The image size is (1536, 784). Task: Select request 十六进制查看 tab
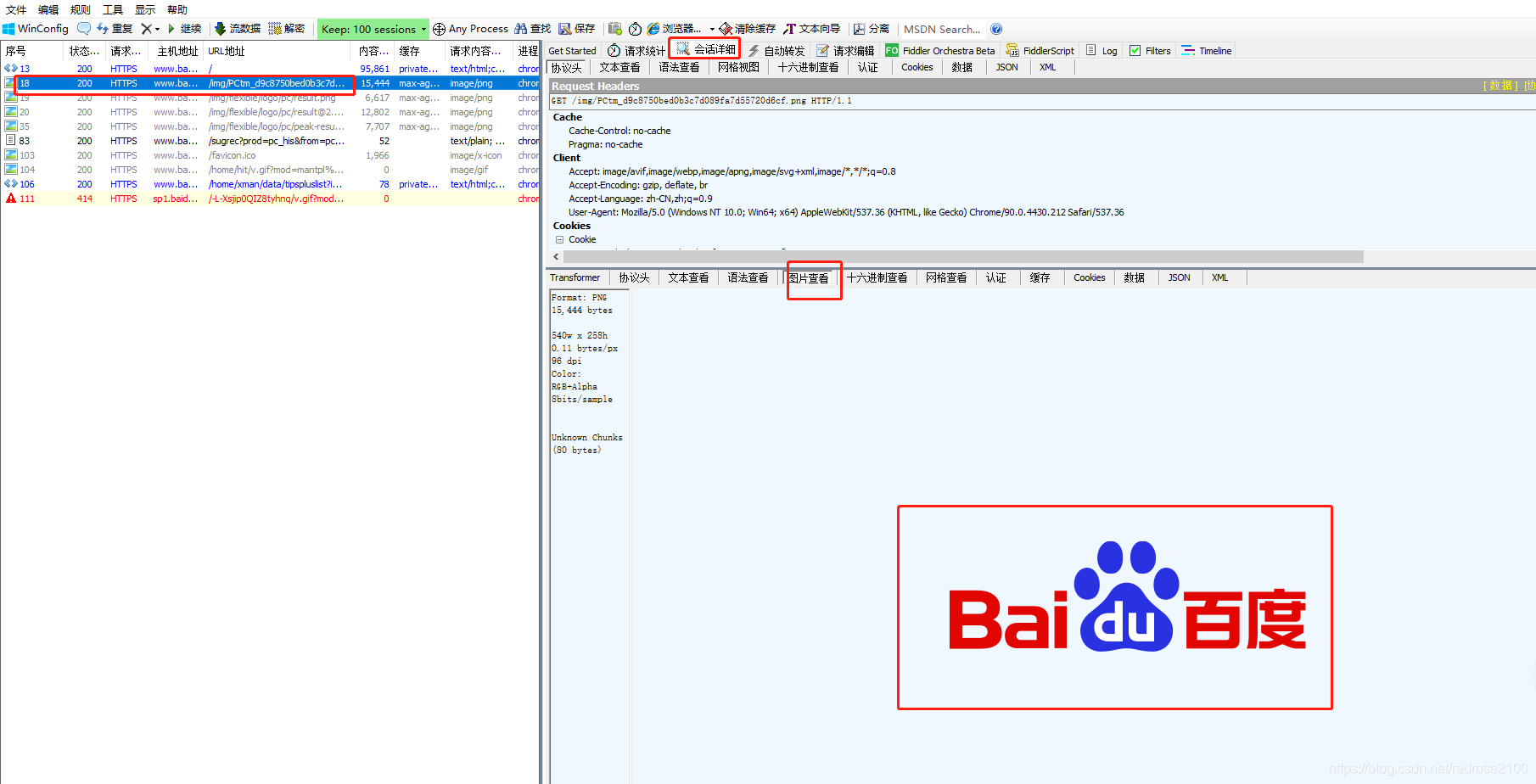[808, 67]
